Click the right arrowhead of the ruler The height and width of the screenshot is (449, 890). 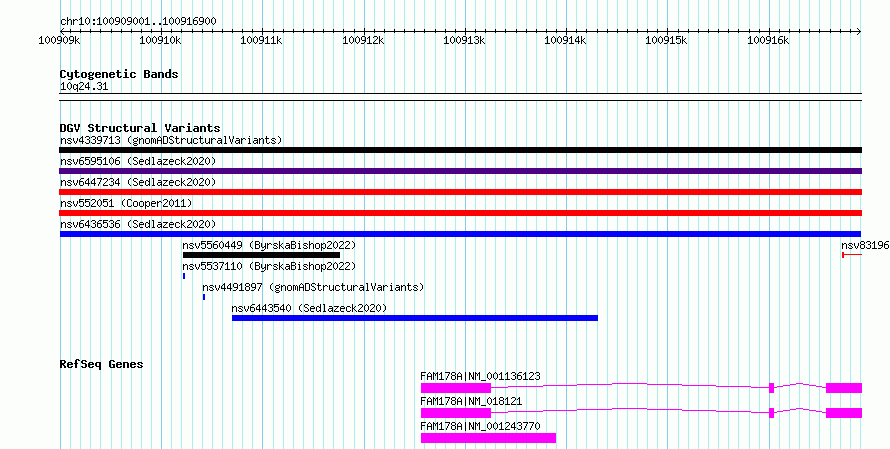859,31
